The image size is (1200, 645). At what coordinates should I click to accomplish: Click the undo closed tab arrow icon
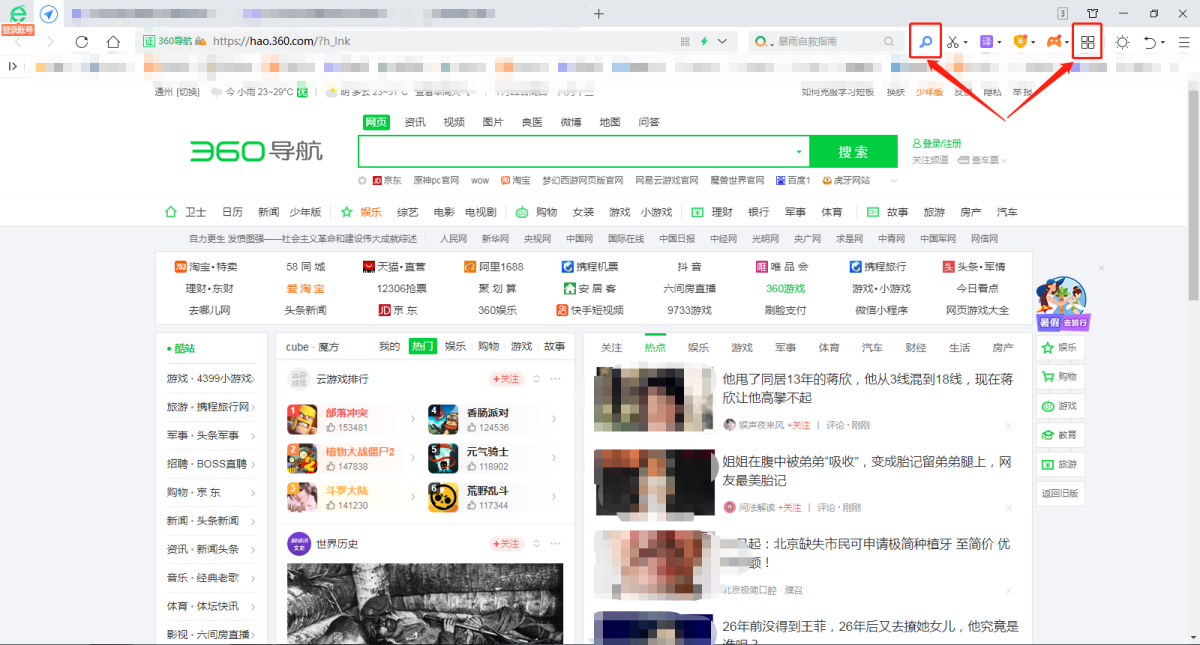tap(1151, 42)
